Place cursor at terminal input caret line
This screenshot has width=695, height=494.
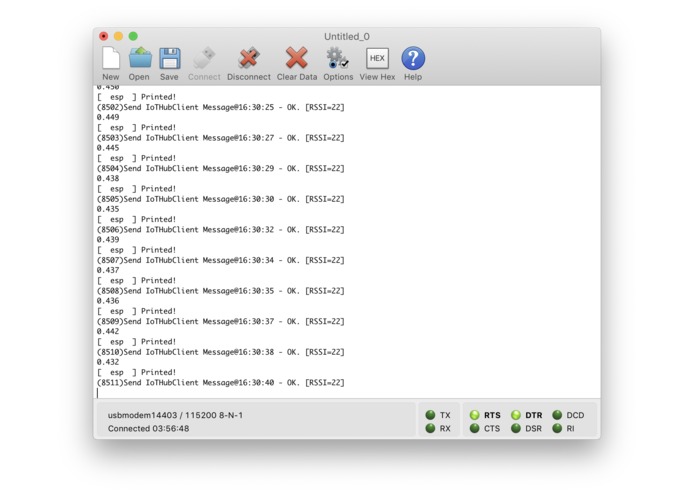pos(98,393)
